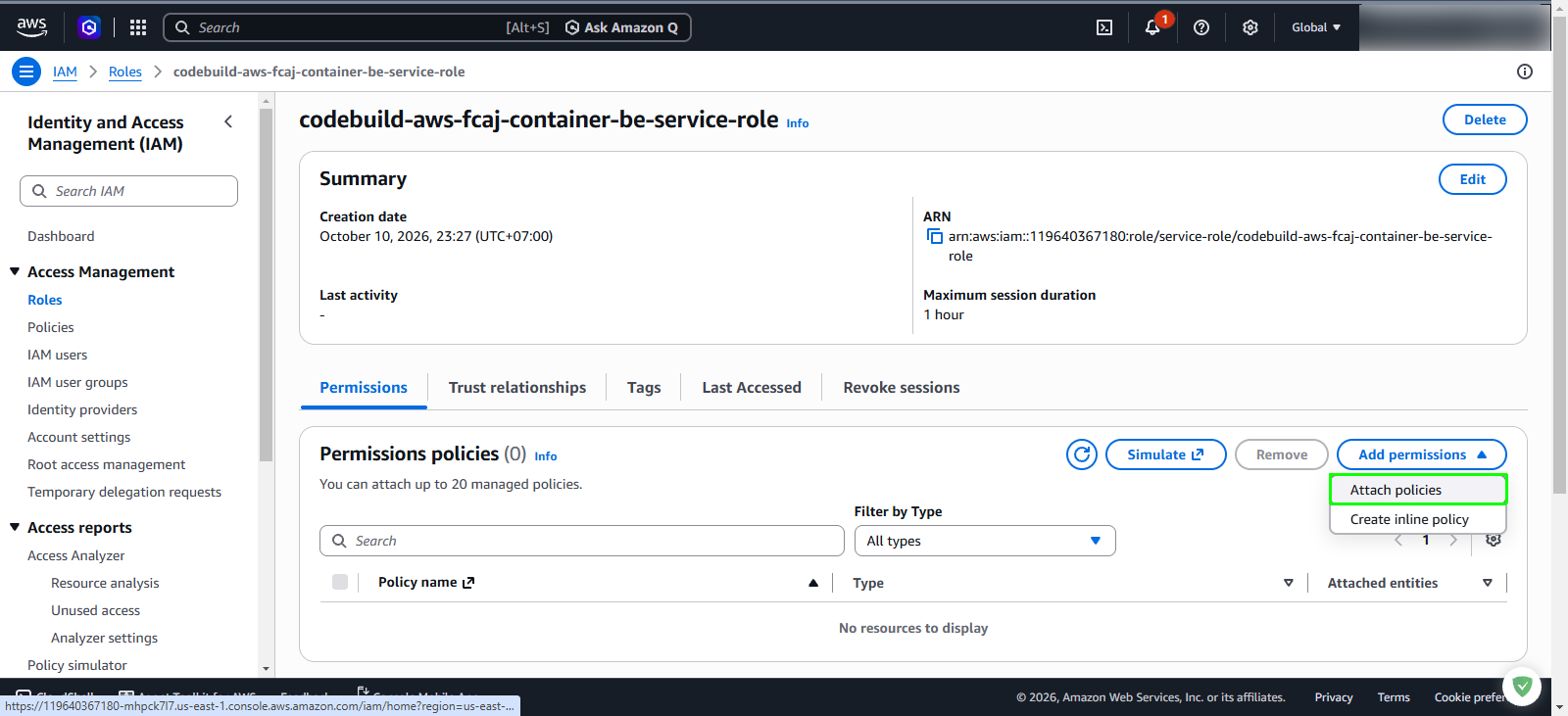1568x716 pixels.
Task: Open IAM users in the sidebar
Action: click(x=58, y=355)
